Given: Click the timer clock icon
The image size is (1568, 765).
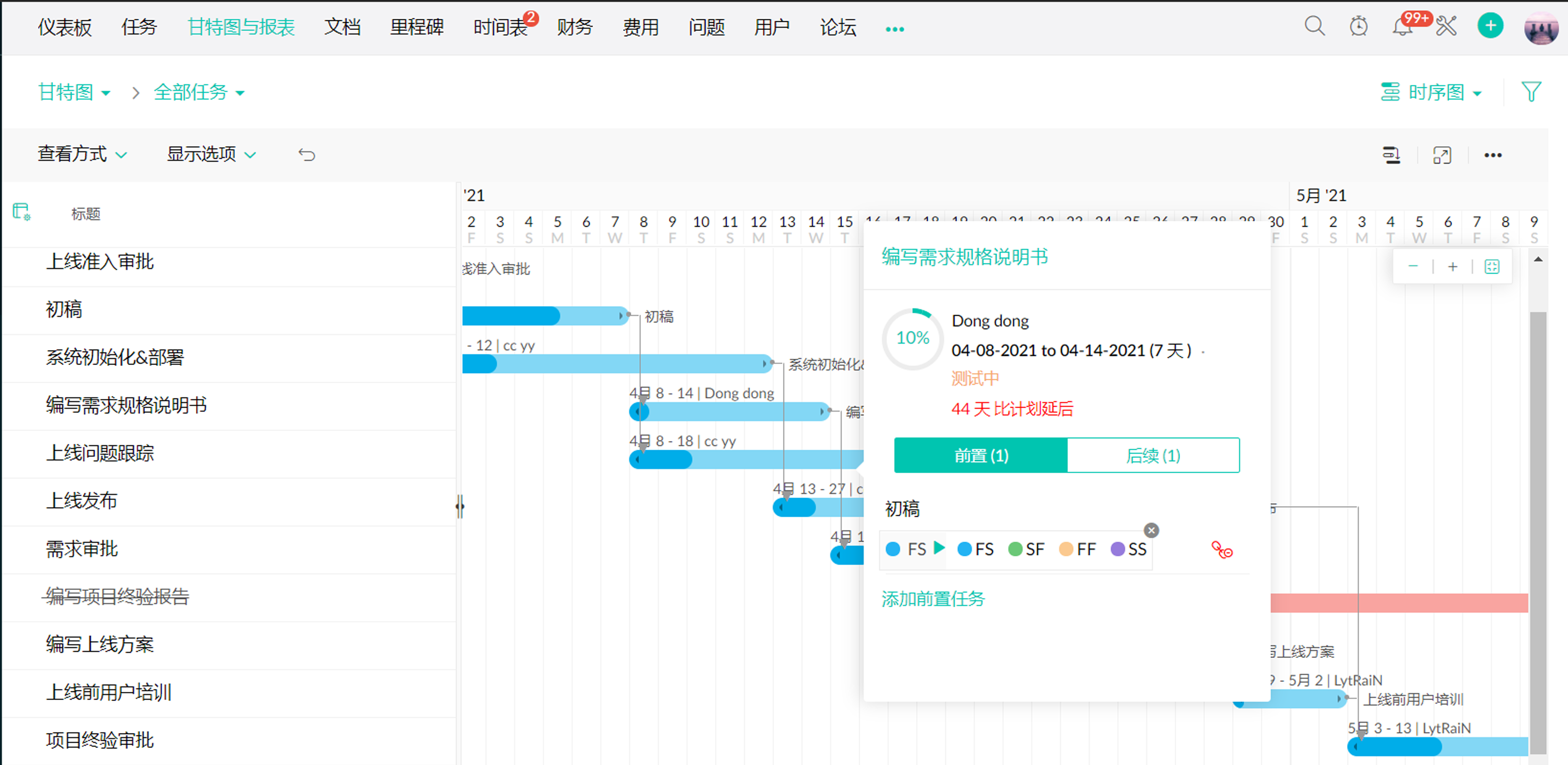Looking at the screenshot, I should [x=1358, y=26].
